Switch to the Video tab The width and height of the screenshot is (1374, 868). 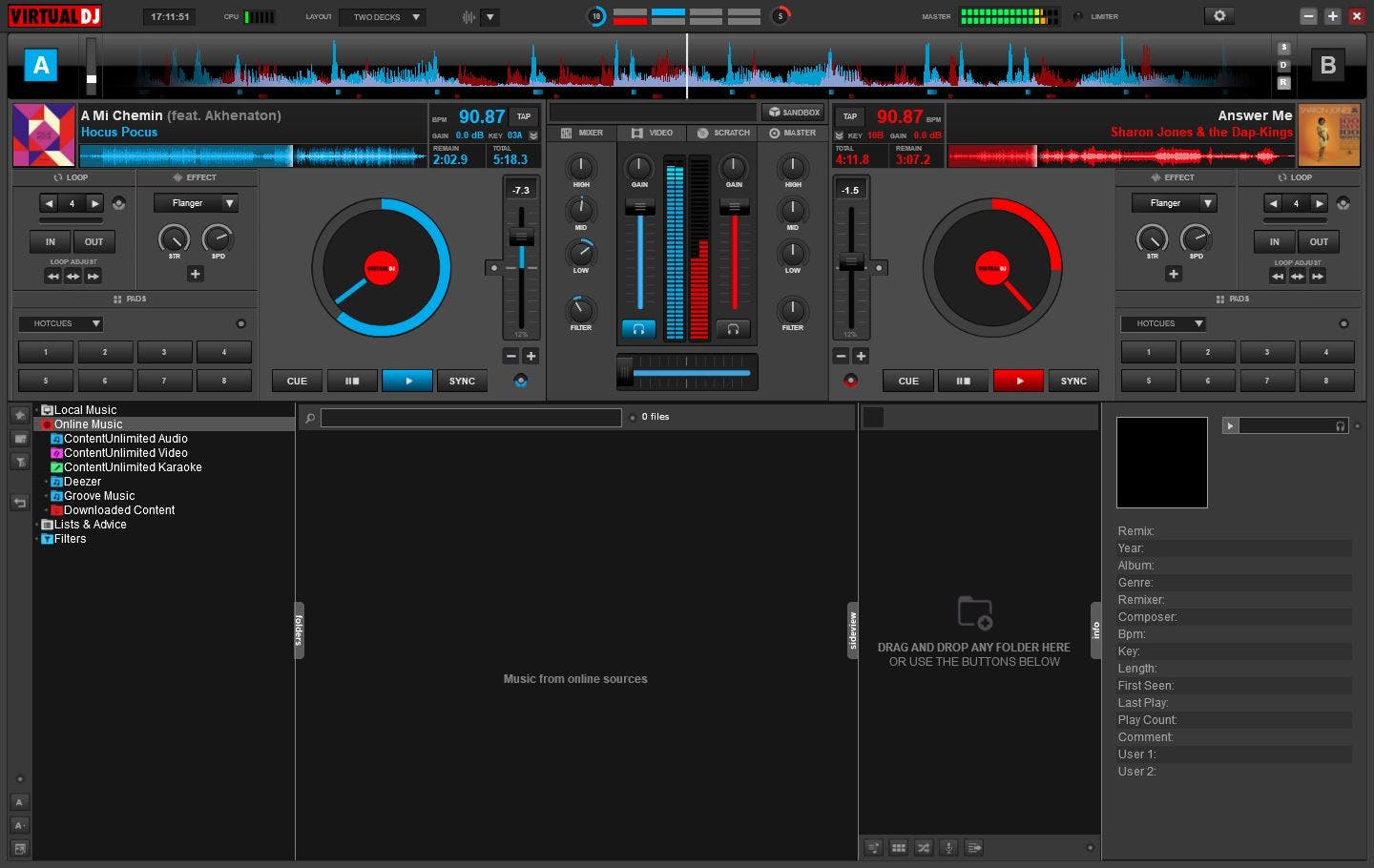[653, 134]
